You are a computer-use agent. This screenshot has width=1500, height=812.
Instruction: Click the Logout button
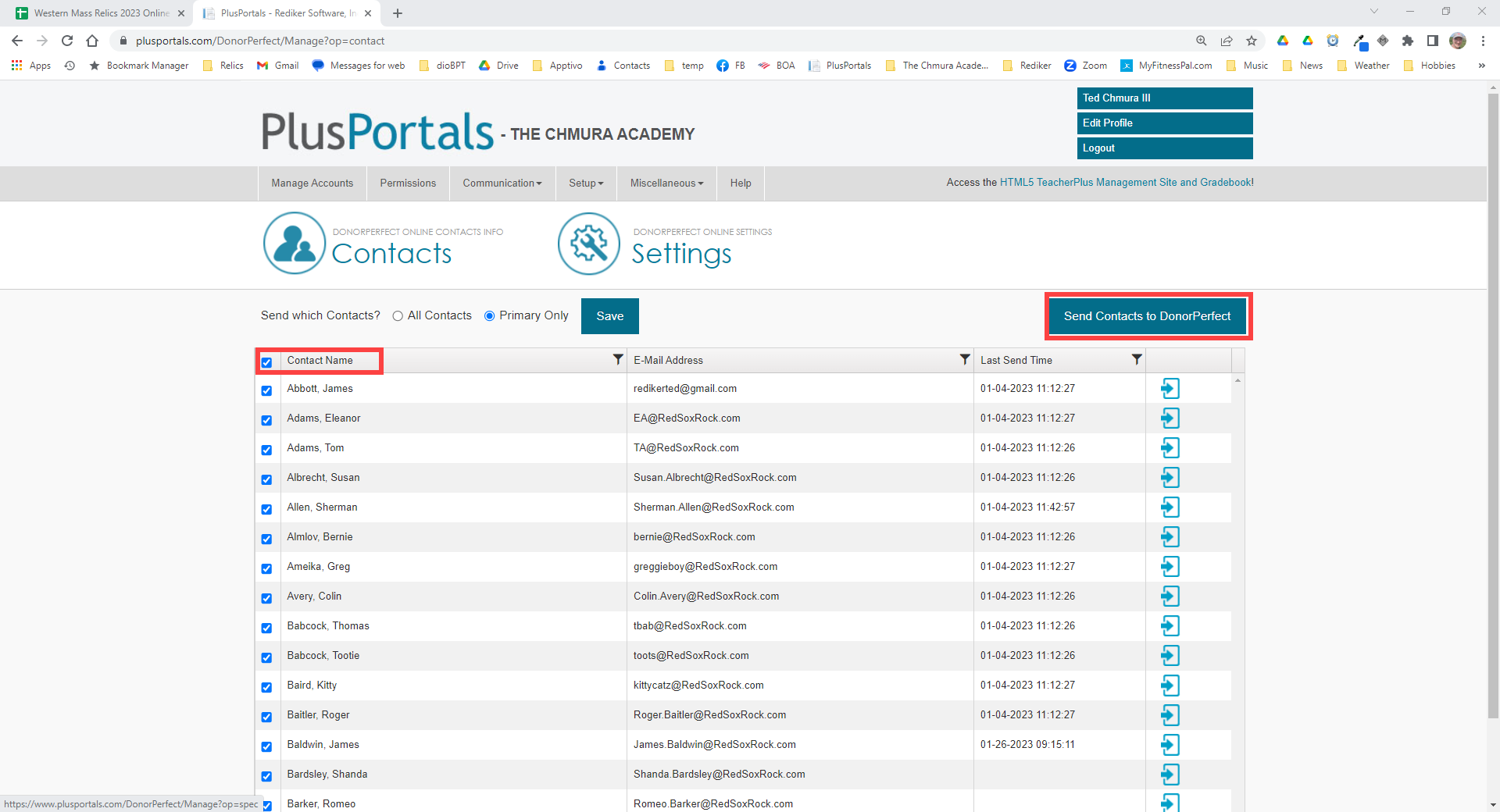click(x=1165, y=148)
